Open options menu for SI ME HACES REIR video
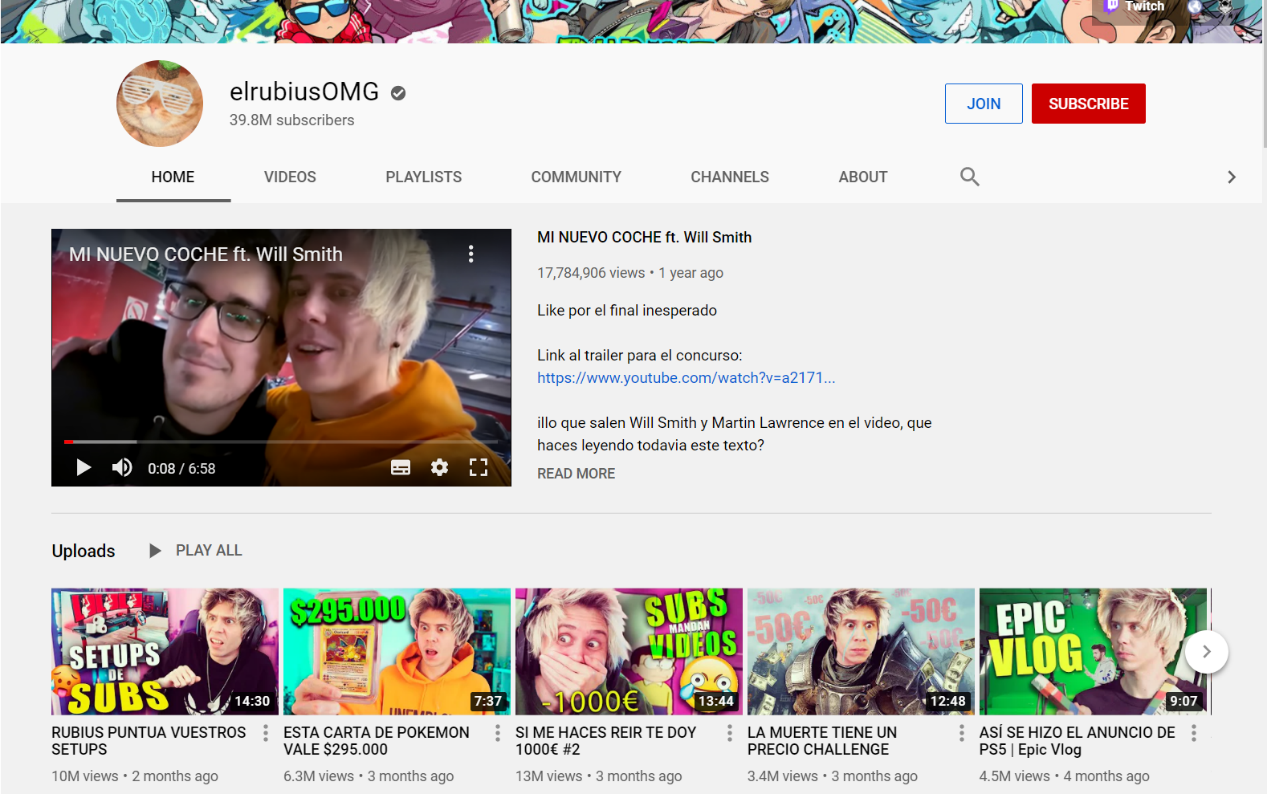The image size is (1267, 794). point(730,733)
